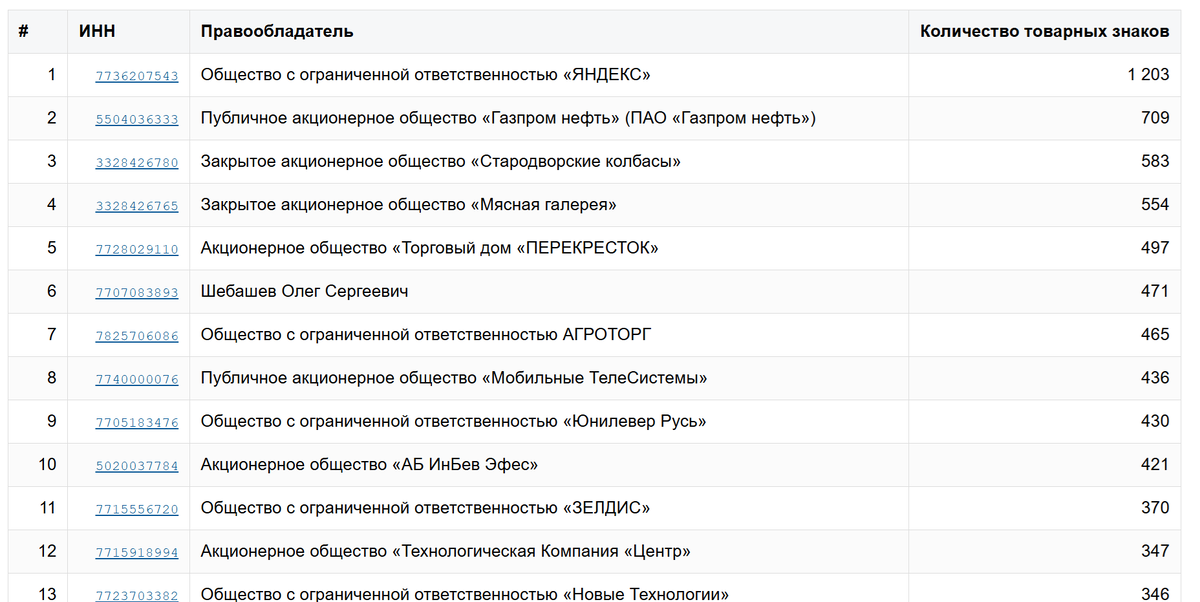Select the «Технологическая Компания Центр» cell
The height and width of the screenshot is (602, 1200).
(x=549, y=551)
